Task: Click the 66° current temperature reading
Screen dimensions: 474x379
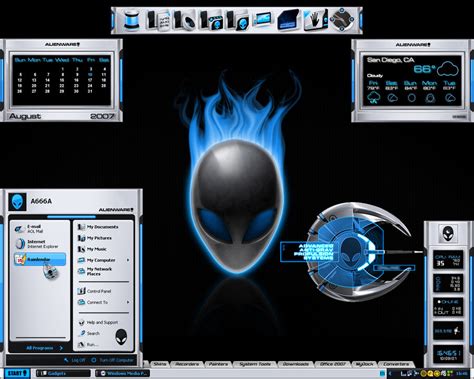Action: pos(424,69)
